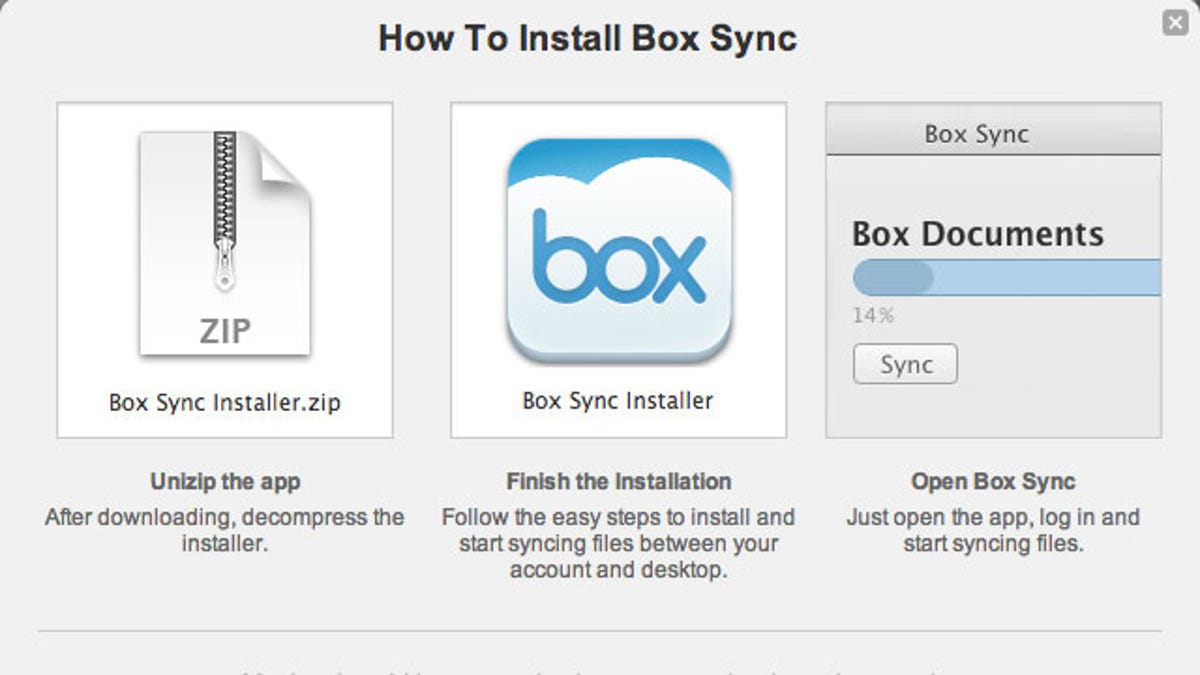Click the Open Box Sync heading
This screenshot has height=675, width=1200.
[x=993, y=482]
